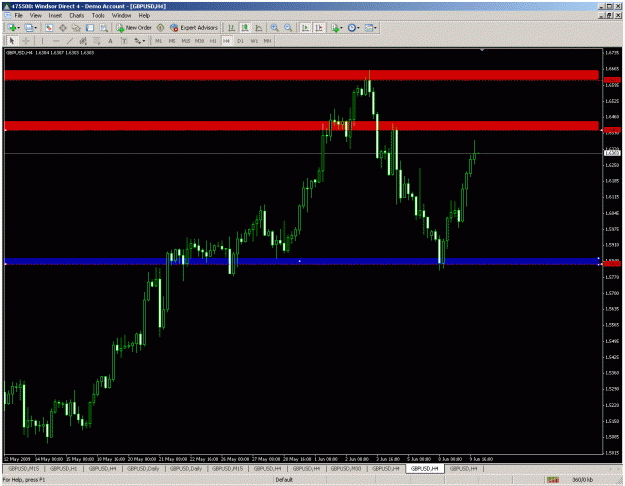Open the Terminal panel
Viewport: 625px width, 486px height.
click(x=90, y=28)
